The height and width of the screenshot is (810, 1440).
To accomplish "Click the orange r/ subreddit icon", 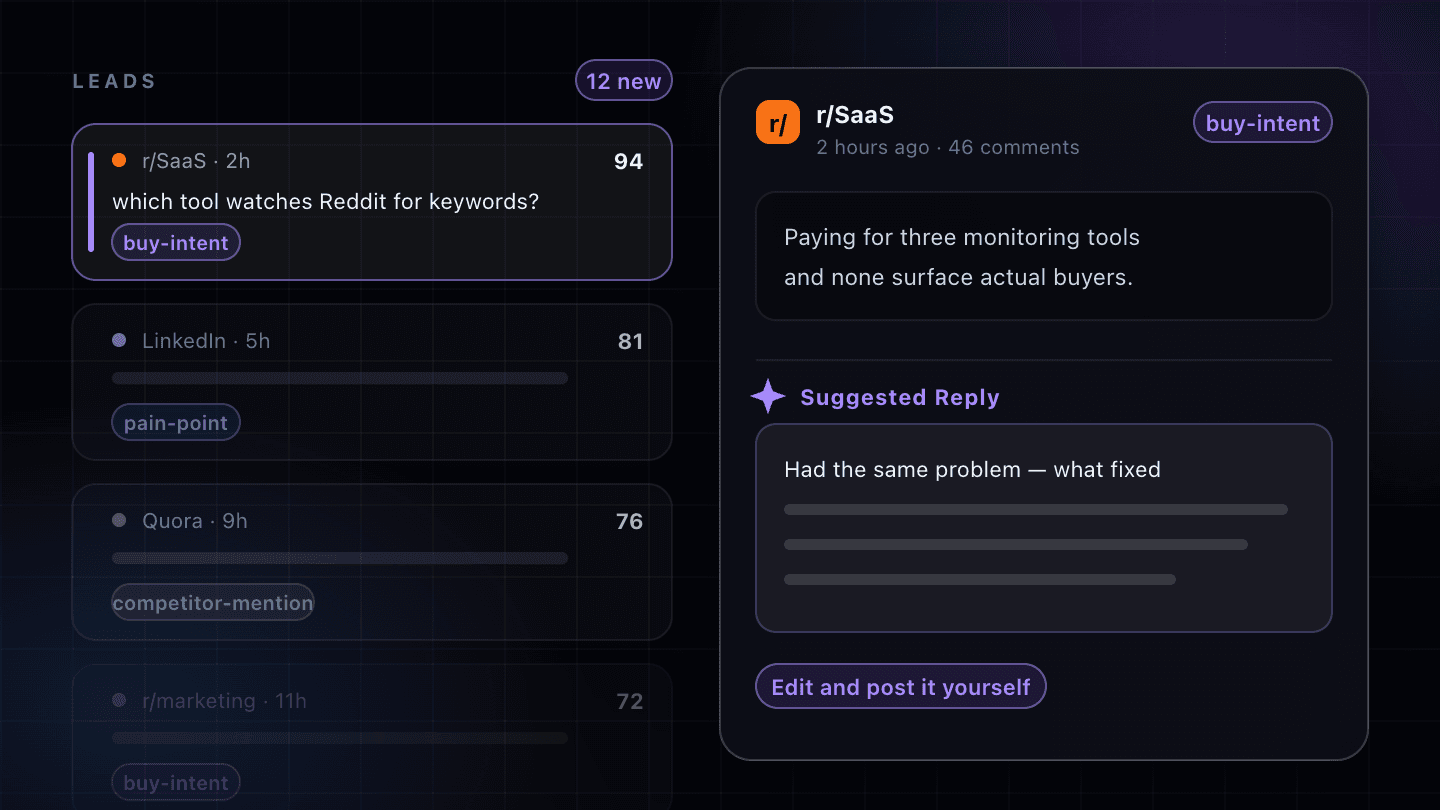I will (778, 123).
